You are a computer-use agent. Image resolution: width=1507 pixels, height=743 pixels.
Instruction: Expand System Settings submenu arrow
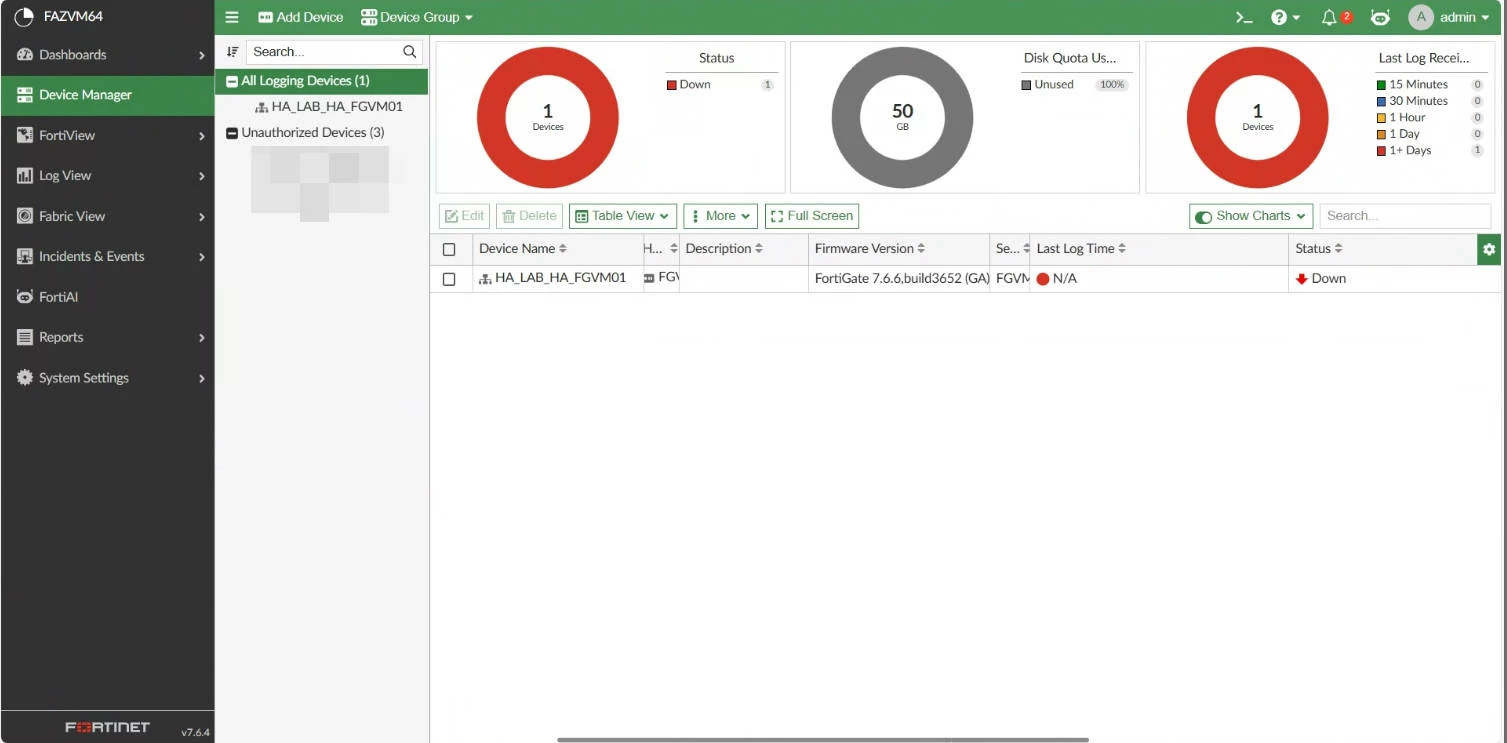[x=202, y=378]
